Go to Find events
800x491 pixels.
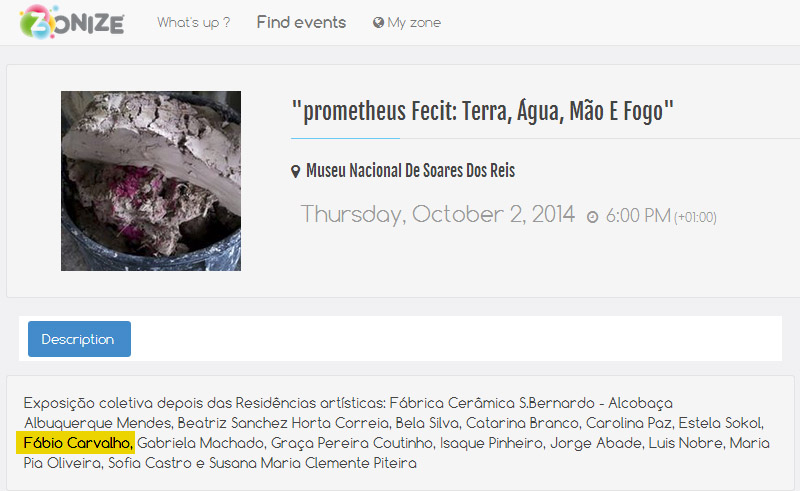(x=301, y=22)
